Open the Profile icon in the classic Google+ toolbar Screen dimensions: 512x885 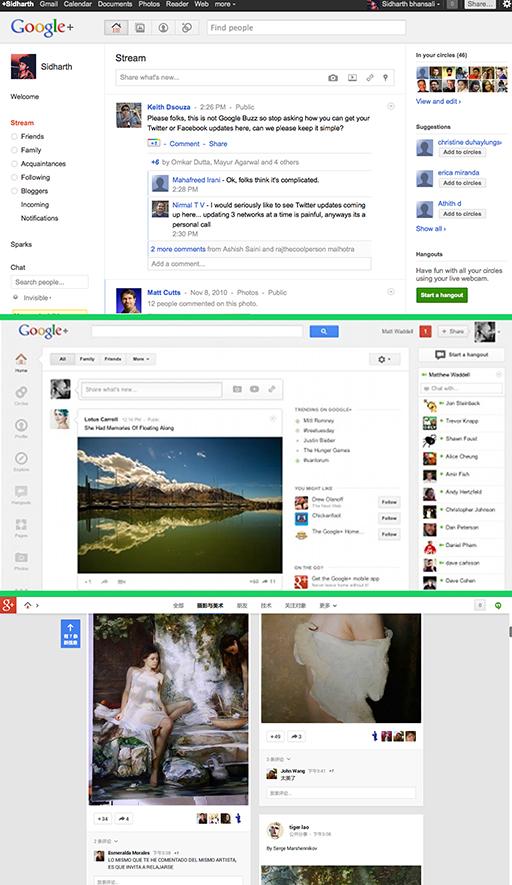[x=163, y=28]
